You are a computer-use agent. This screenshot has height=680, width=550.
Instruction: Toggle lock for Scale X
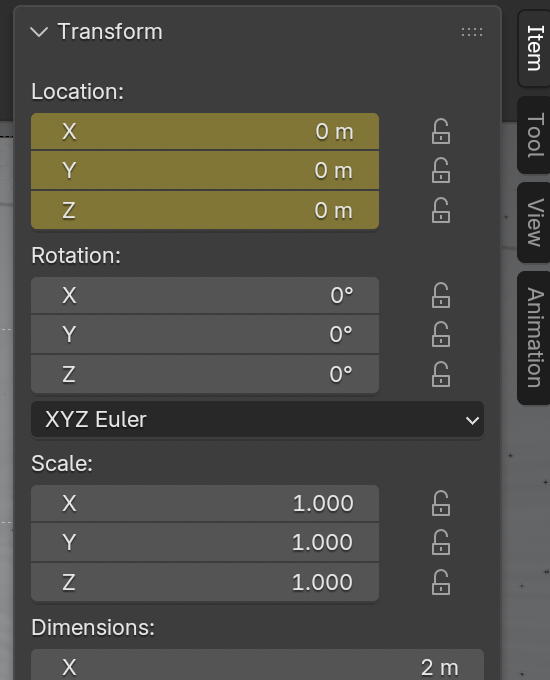(x=441, y=503)
